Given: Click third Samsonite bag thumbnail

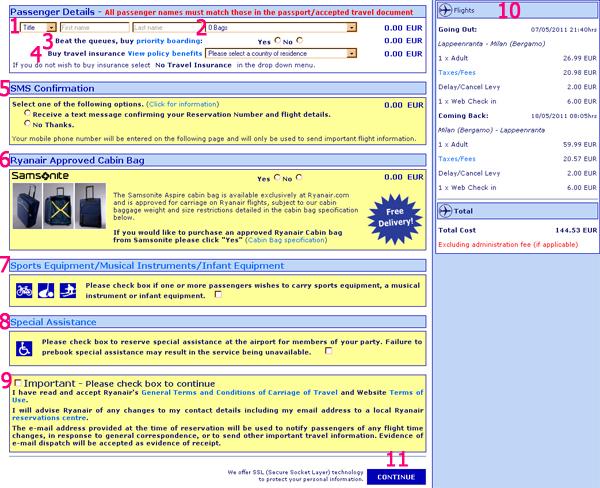Looking at the screenshot, I should pos(90,206).
